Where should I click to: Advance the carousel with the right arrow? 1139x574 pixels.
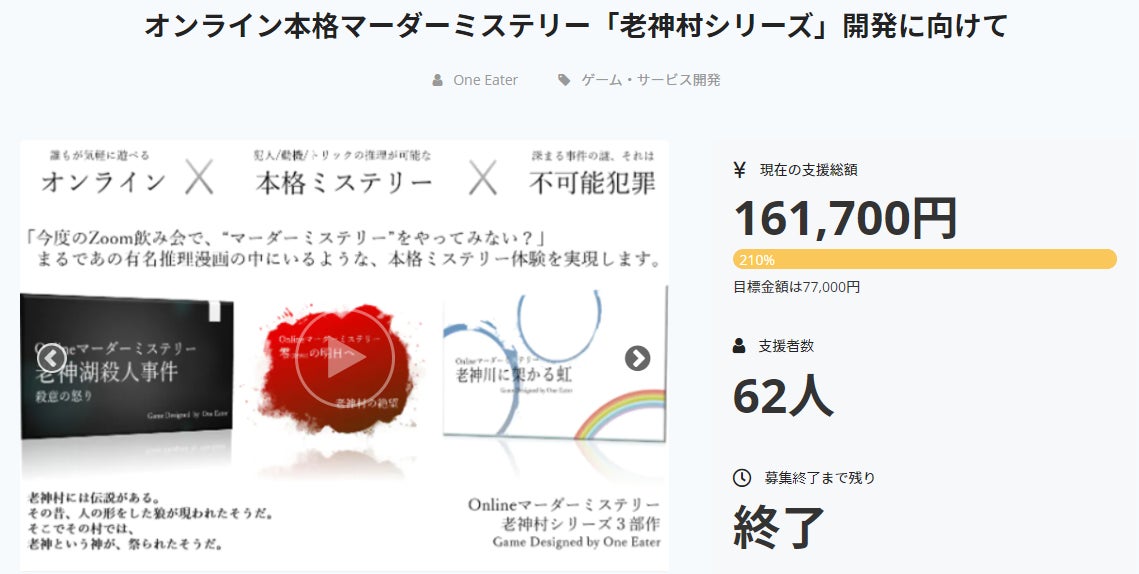(x=637, y=358)
